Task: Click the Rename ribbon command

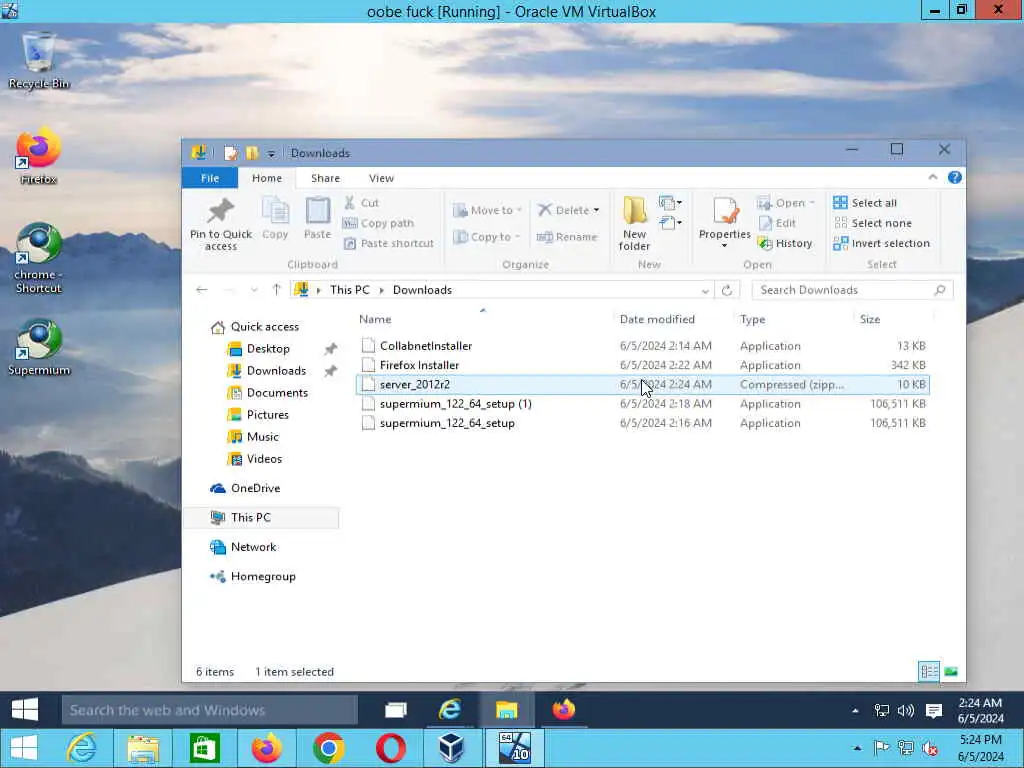Action: (x=566, y=237)
